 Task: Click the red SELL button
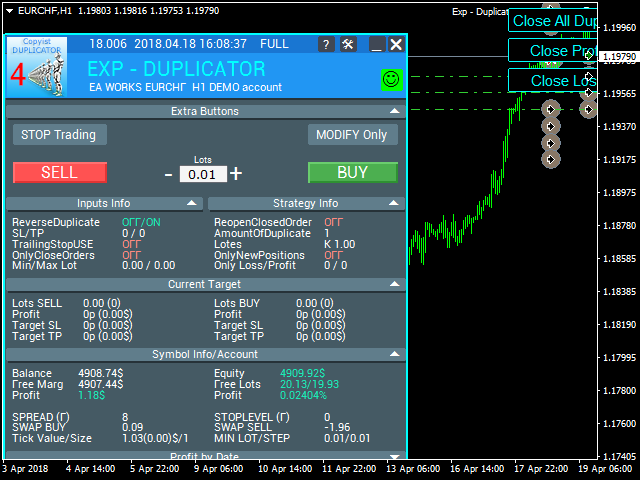(x=60, y=172)
